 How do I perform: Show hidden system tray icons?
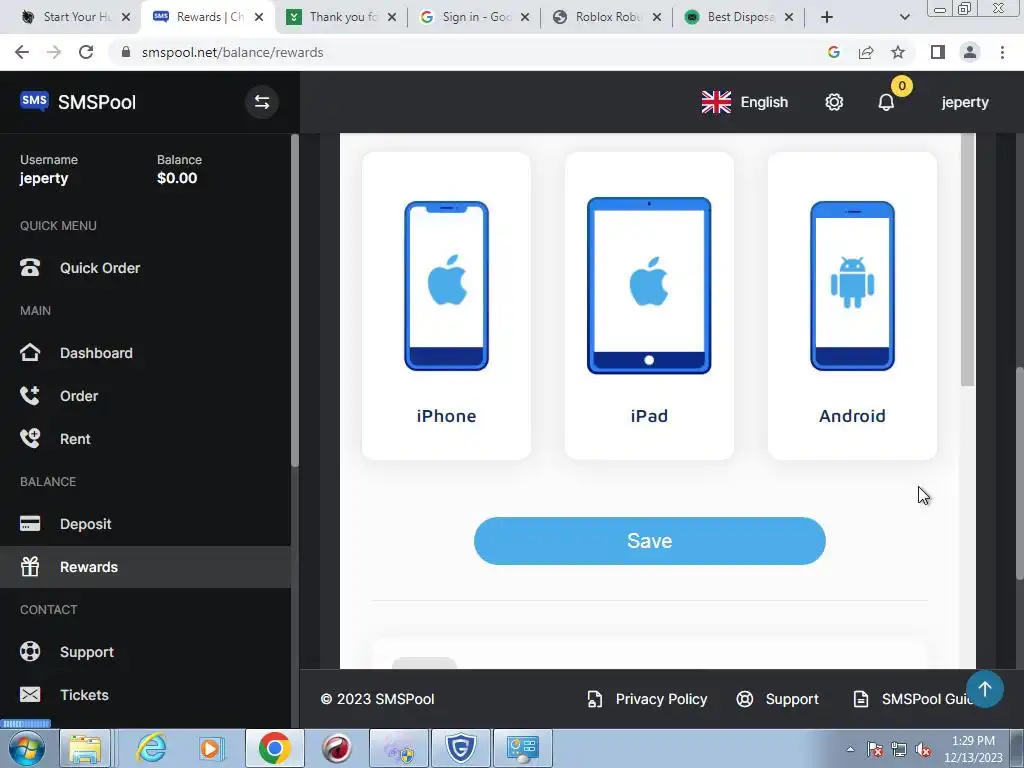point(850,749)
